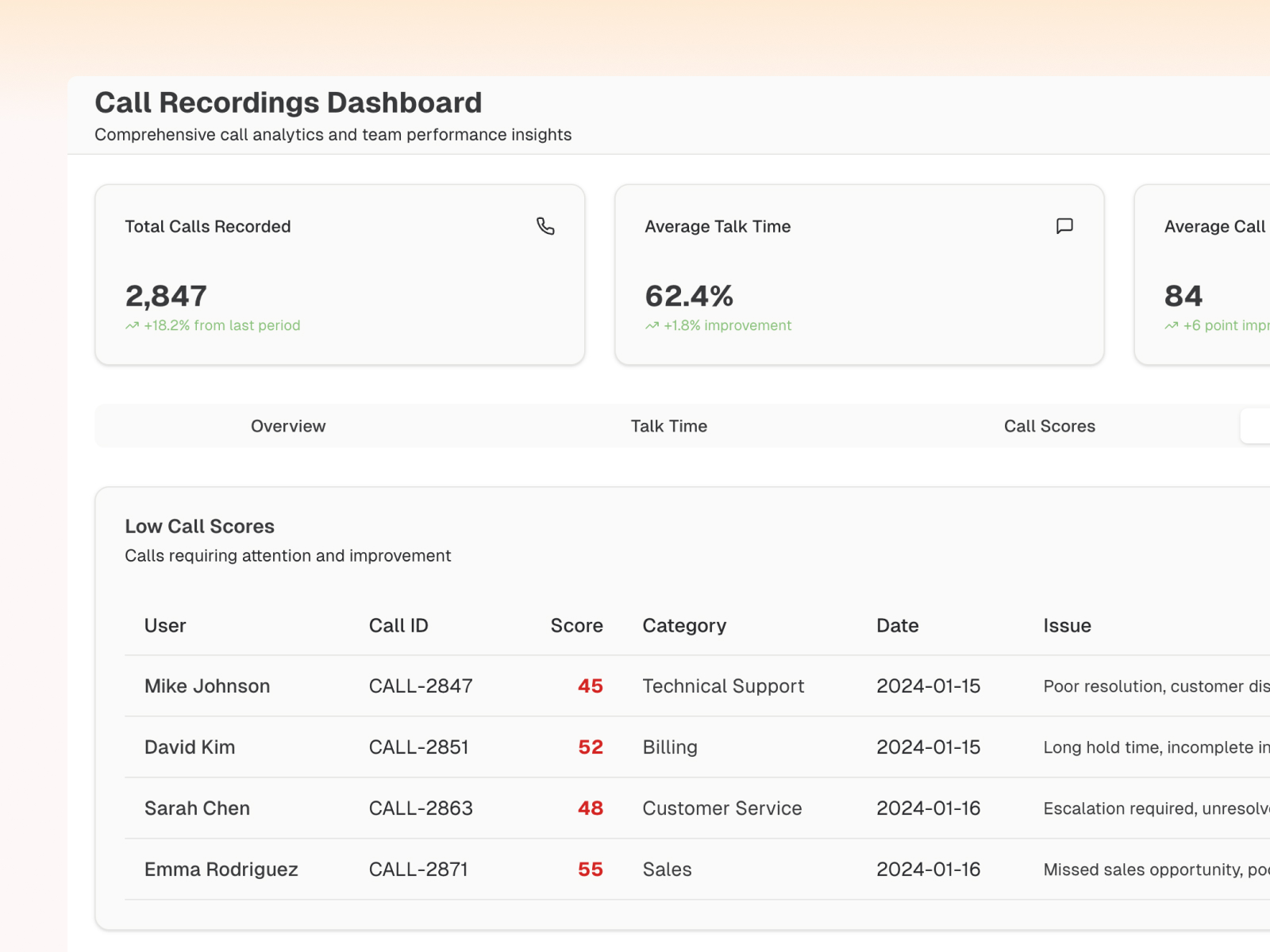This screenshot has height=952, width=1270.
Task: Select the Call Scores tab
Action: click(x=1049, y=426)
